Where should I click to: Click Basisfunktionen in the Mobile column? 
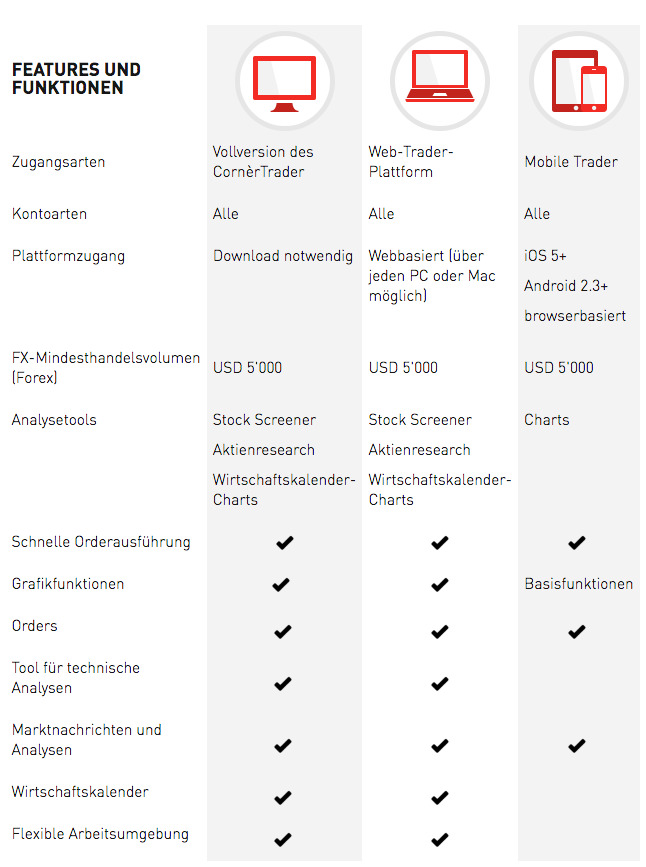coord(578,584)
